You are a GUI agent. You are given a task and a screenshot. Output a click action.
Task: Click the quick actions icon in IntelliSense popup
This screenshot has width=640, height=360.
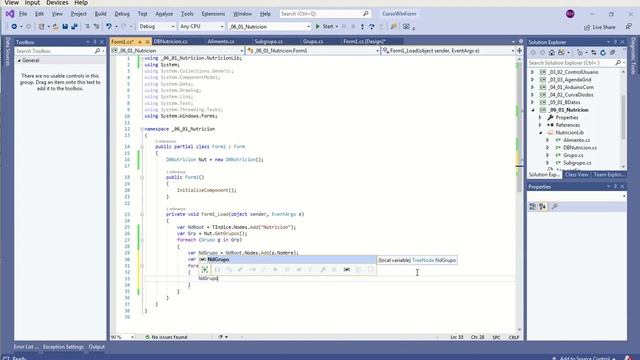tap(205, 269)
